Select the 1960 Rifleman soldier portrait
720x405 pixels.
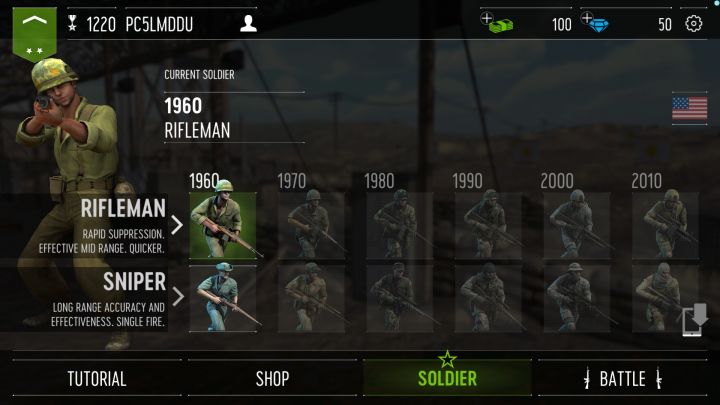tap(223, 225)
